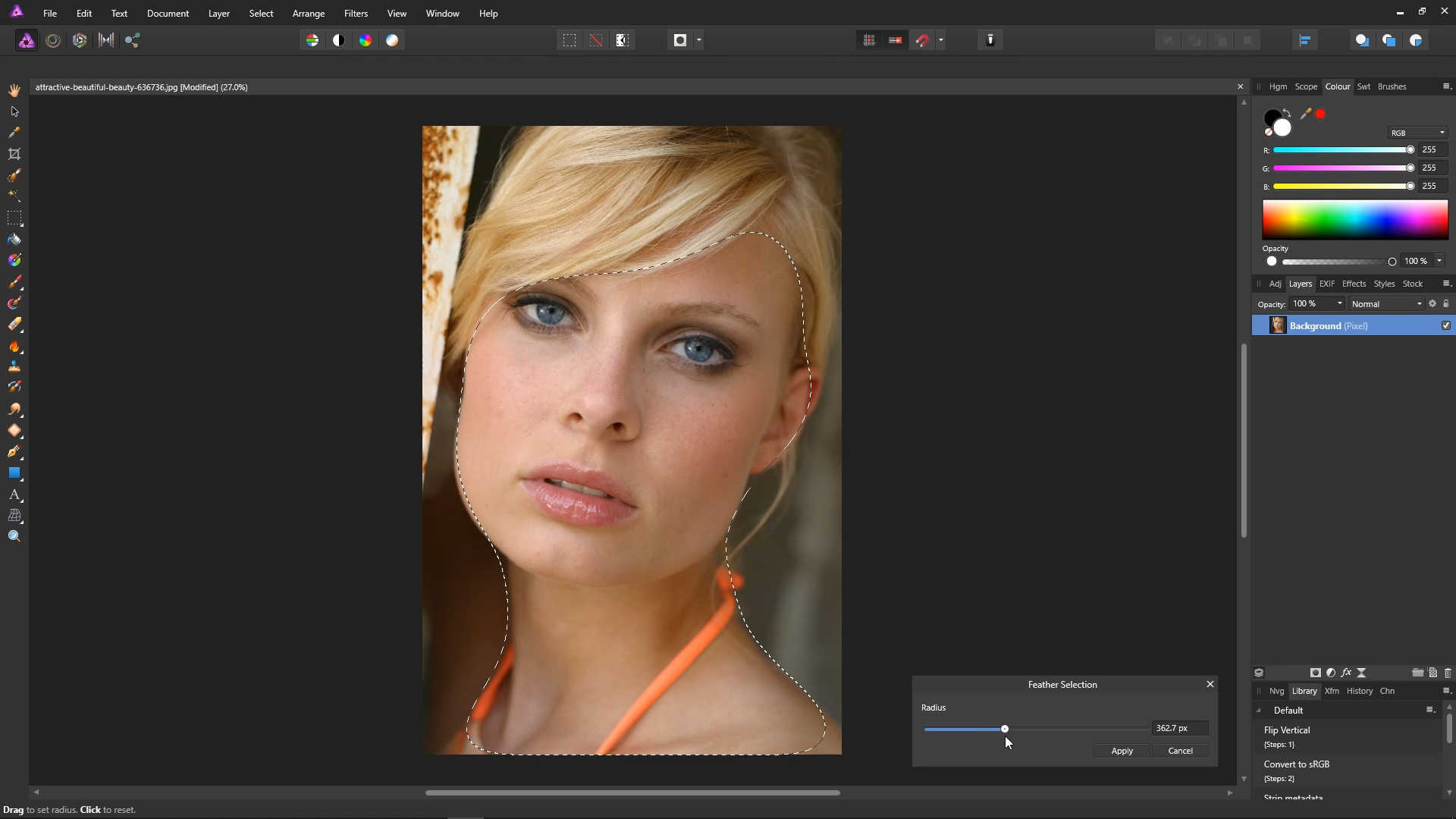The height and width of the screenshot is (819, 1456).
Task: Open the Normal blend mode dropdown
Action: (1386, 304)
